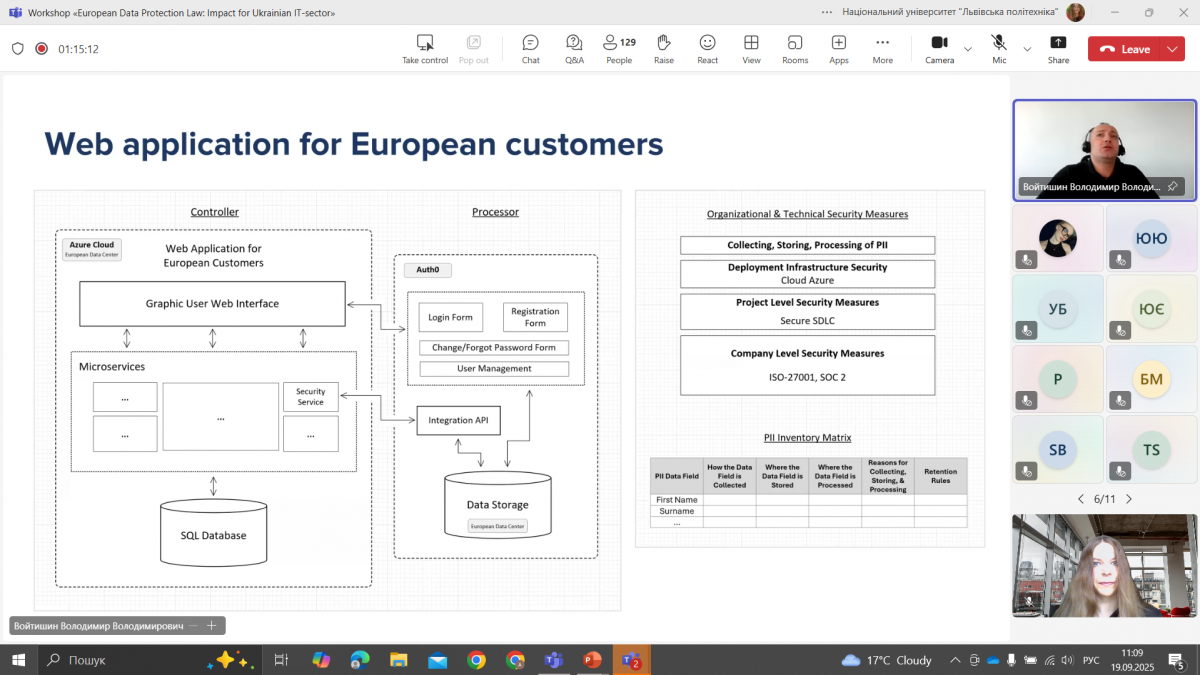This screenshot has height=675, width=1200.
Task: Open the React emoji options
Action: click(x=707, y=49)
